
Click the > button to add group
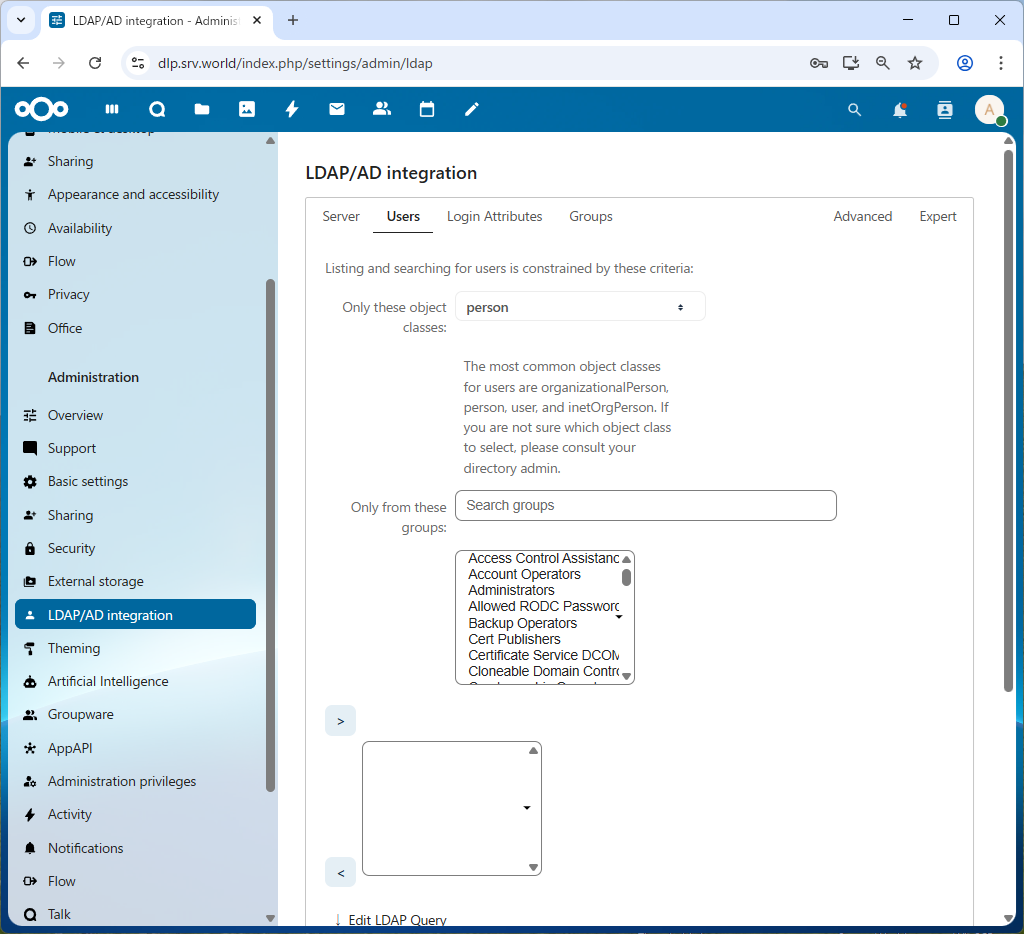pos(340,721)
